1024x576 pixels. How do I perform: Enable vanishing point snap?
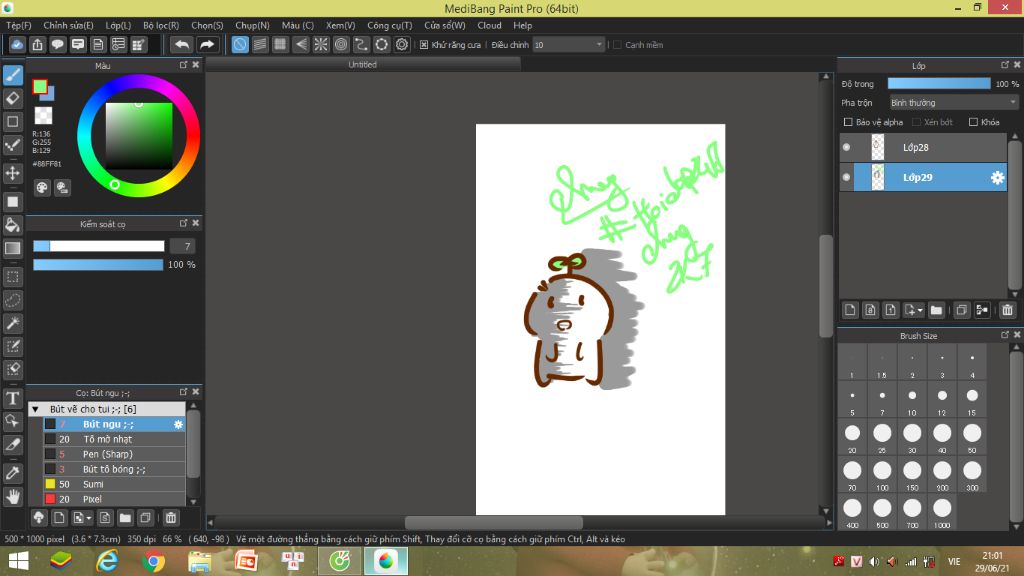coord(300,44)
